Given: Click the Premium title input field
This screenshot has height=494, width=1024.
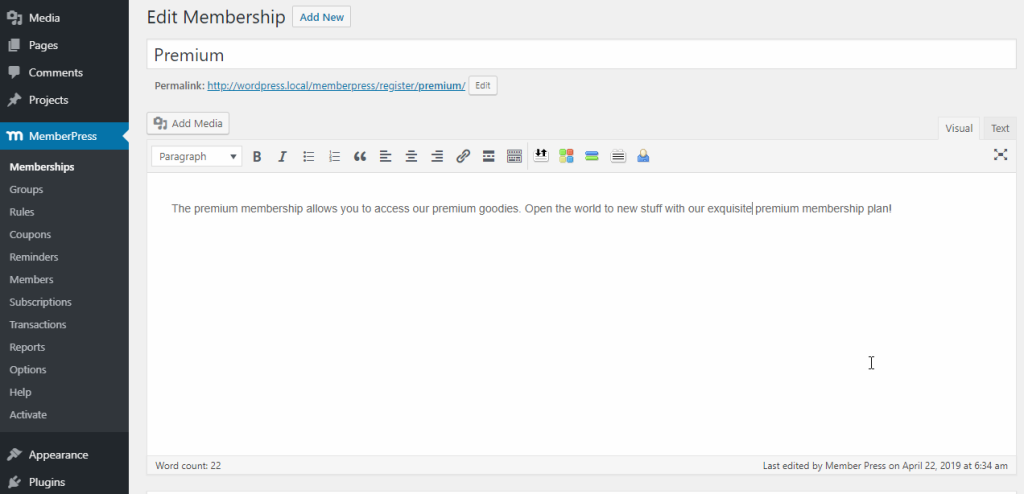Looking at the screenshot, I should click(580, 55).
